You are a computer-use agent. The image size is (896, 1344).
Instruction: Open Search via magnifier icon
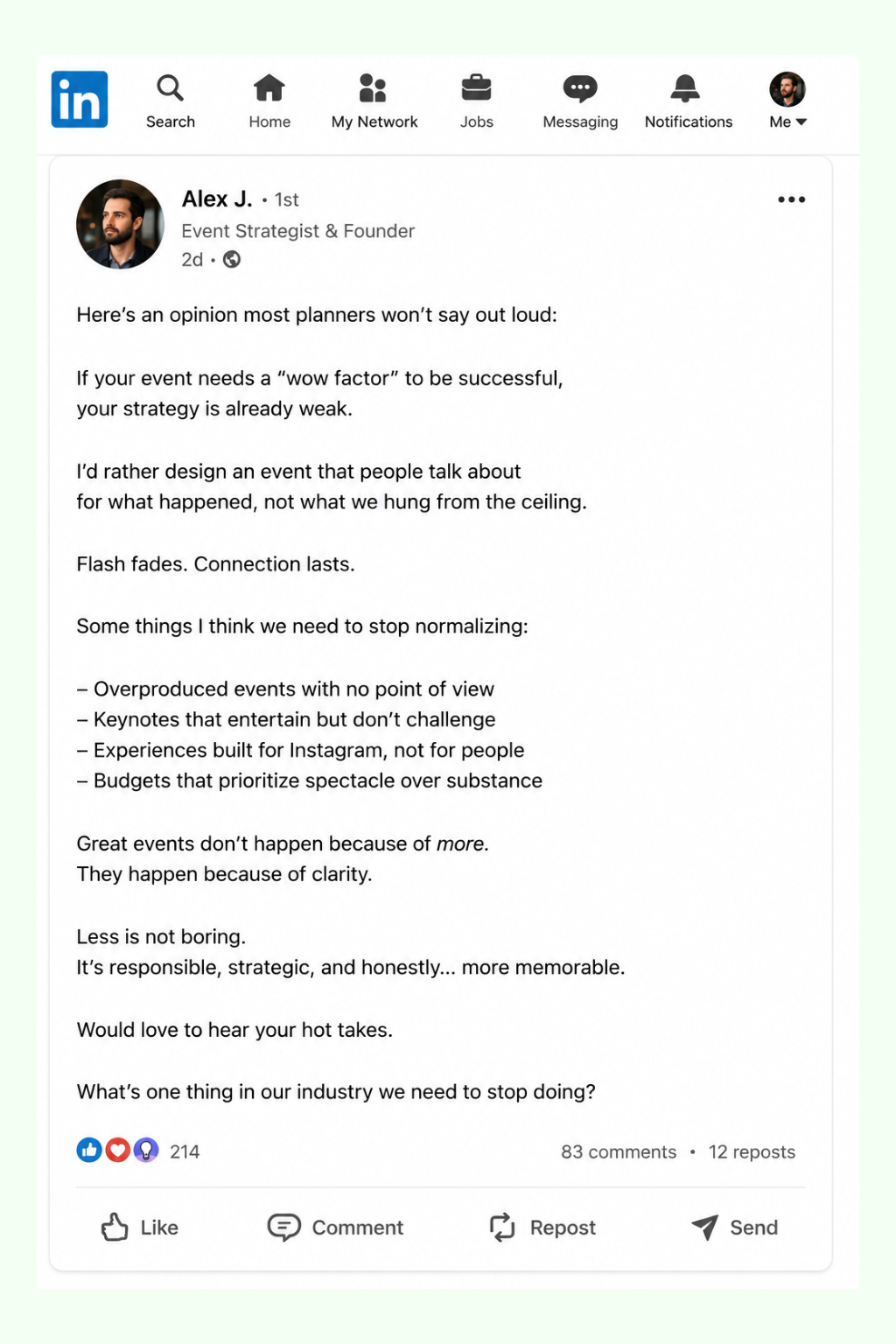point(170,87)
